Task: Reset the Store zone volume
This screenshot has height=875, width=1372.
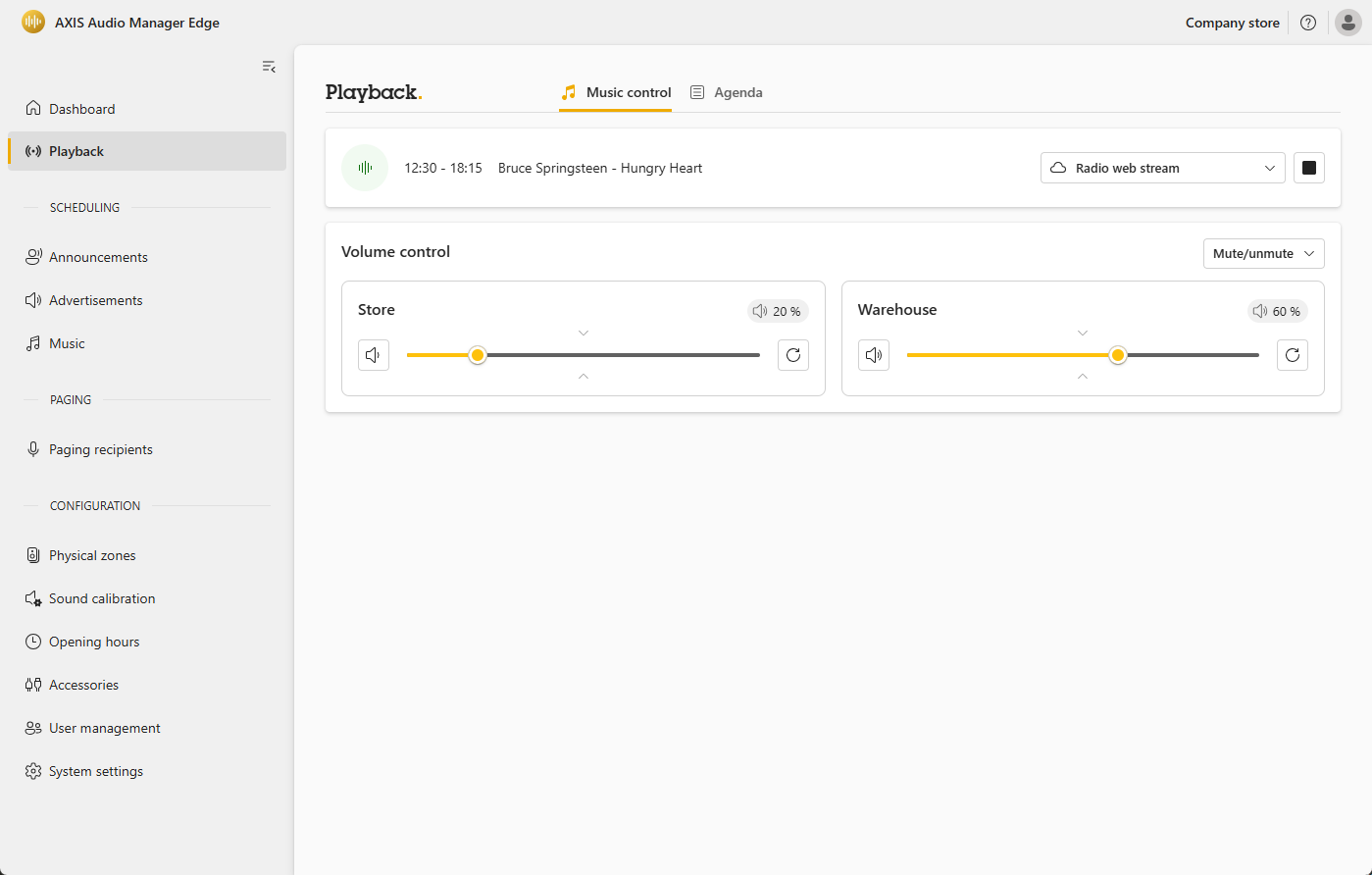Action: click(x=793, y=355)
